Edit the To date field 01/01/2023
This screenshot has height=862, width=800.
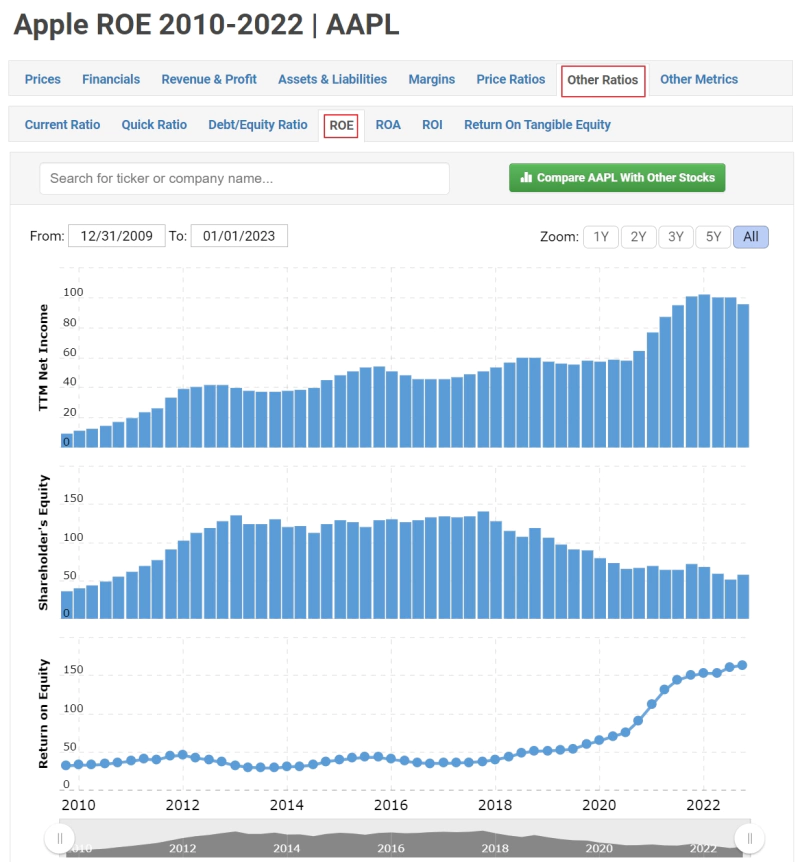coord(239,236)
